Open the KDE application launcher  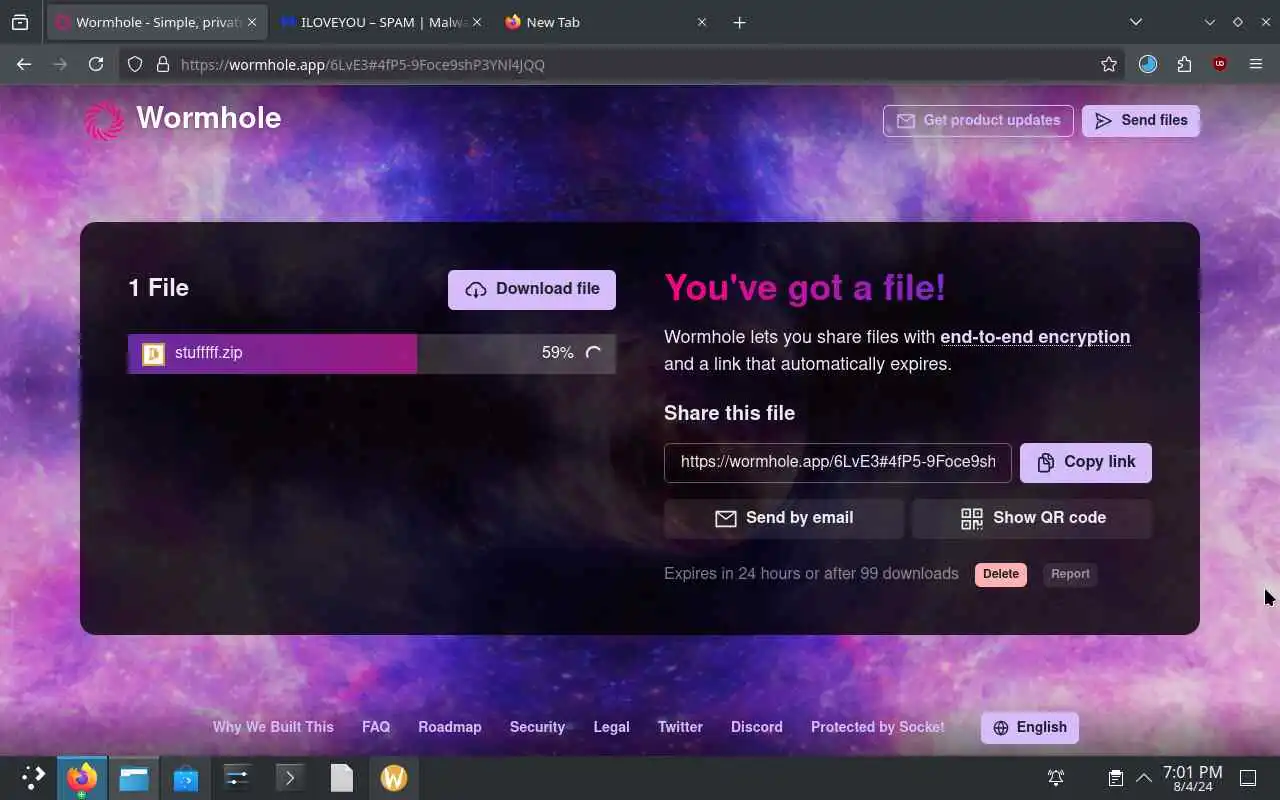point(33,778)
